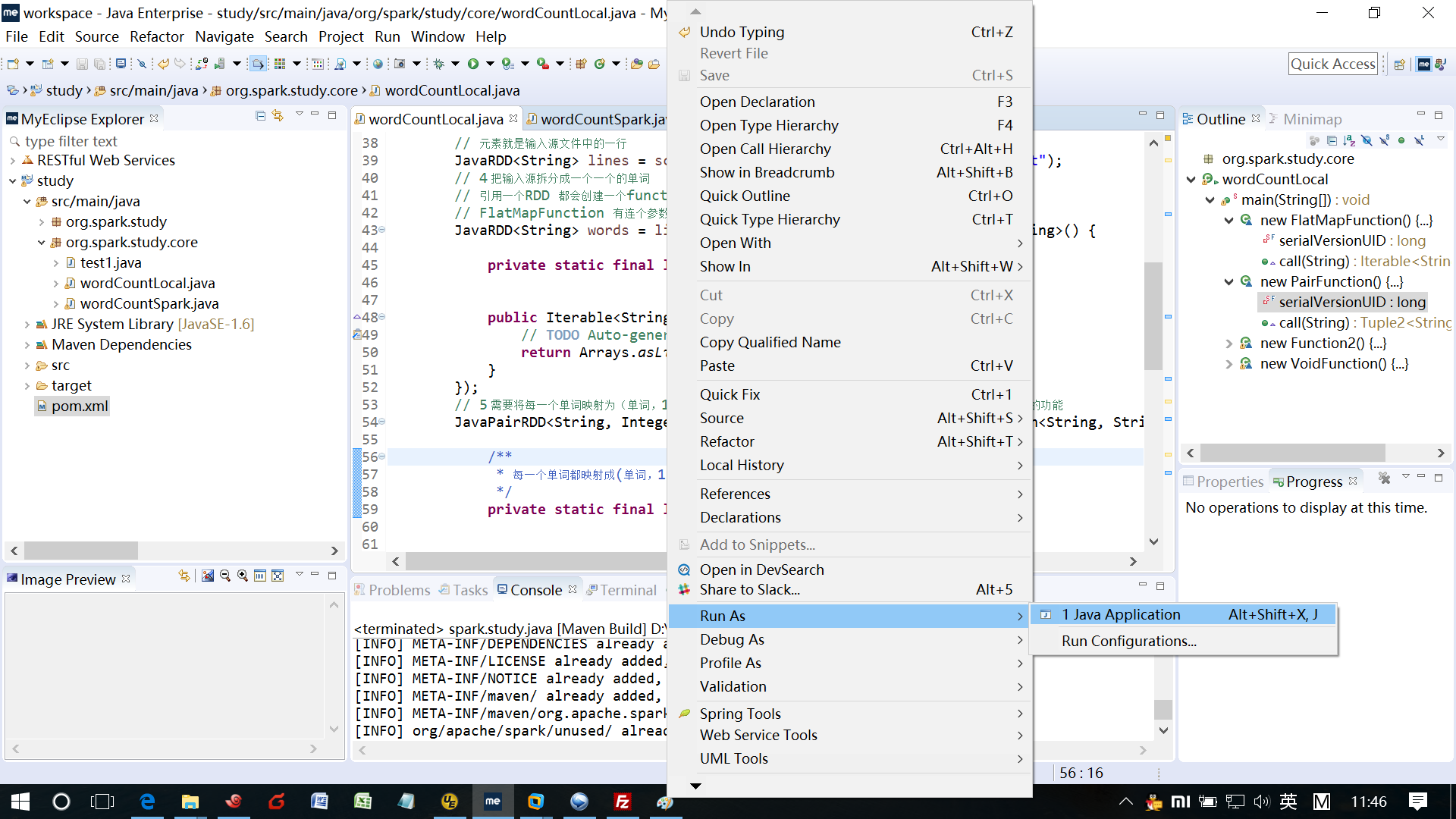Viewport: 1456px width, 819px height.
Task: Click the Debug icon in the toolbar
Action: [x=439, y=64]
